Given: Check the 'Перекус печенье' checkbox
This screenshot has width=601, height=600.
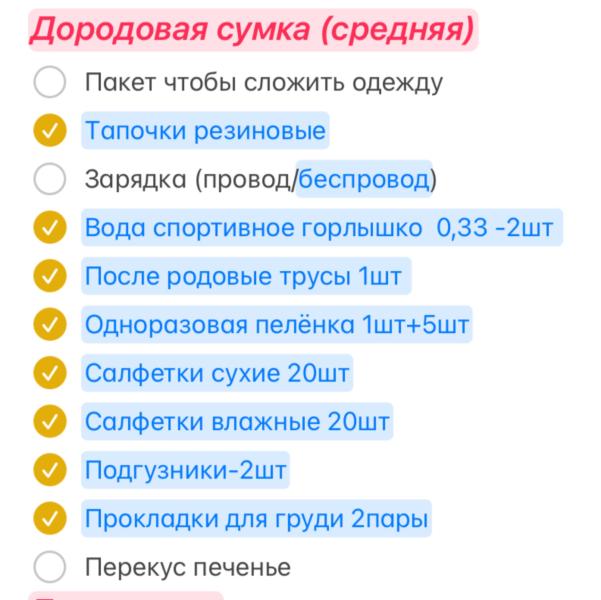Looking at the screenshot, I should pyautogui.click(x=50, y=568).
